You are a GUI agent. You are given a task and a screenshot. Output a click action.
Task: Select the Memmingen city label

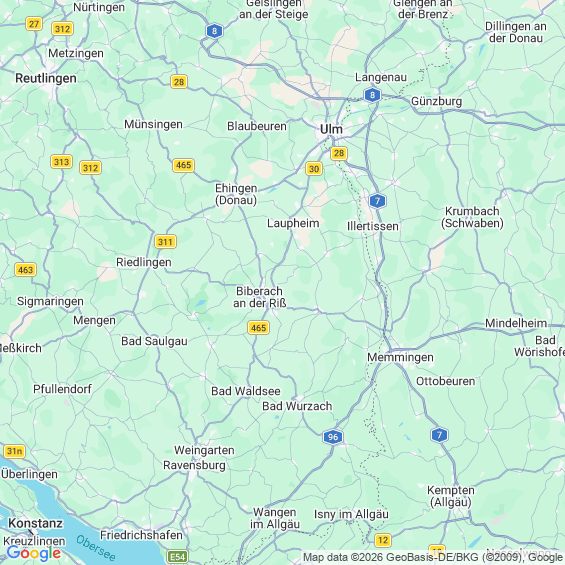click(400, 357)
